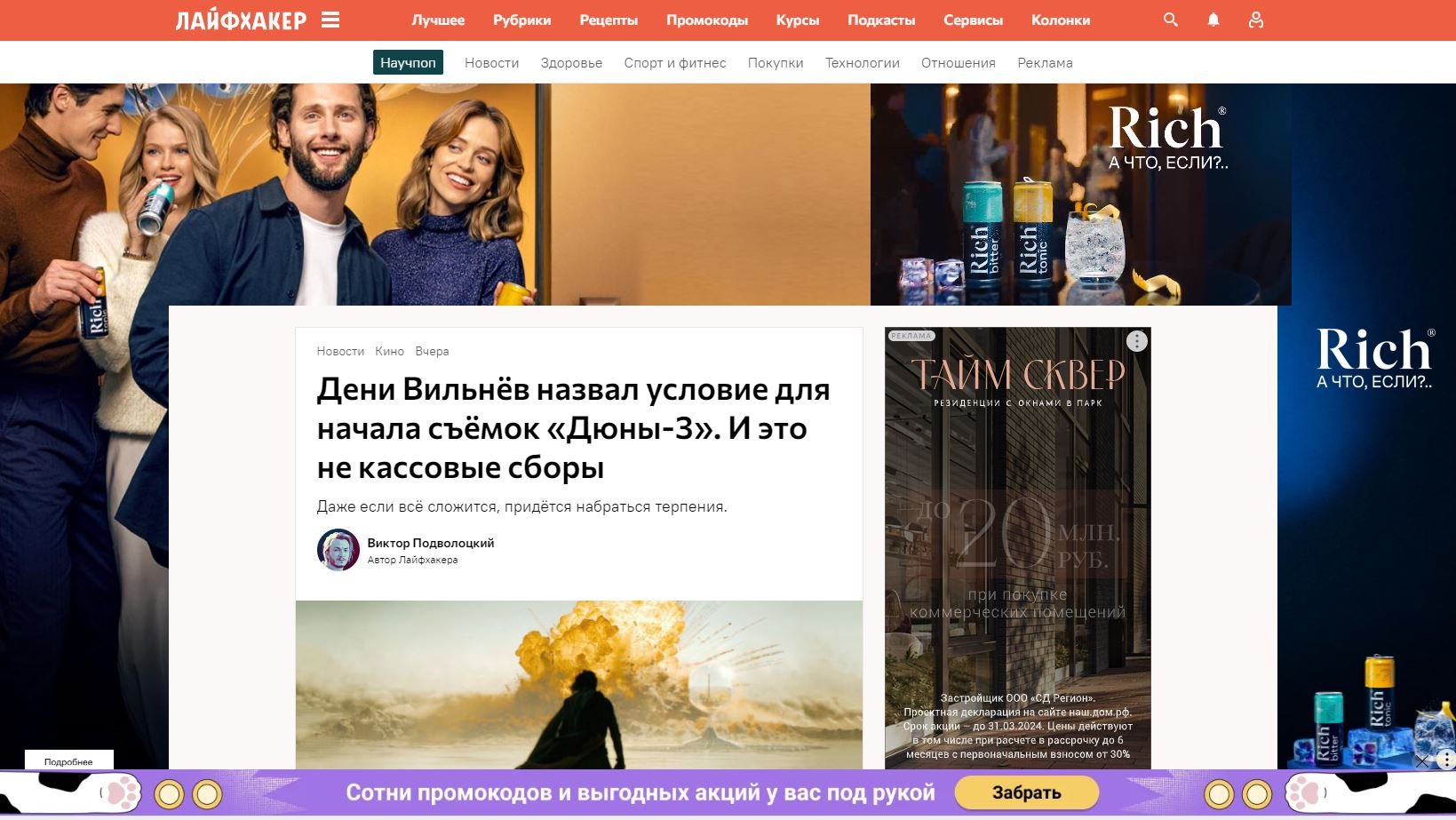Image resolution: width=1456 pixels, height=820 pixels.
Task: Open the Подкасты menu item
Action: (880, 20)
